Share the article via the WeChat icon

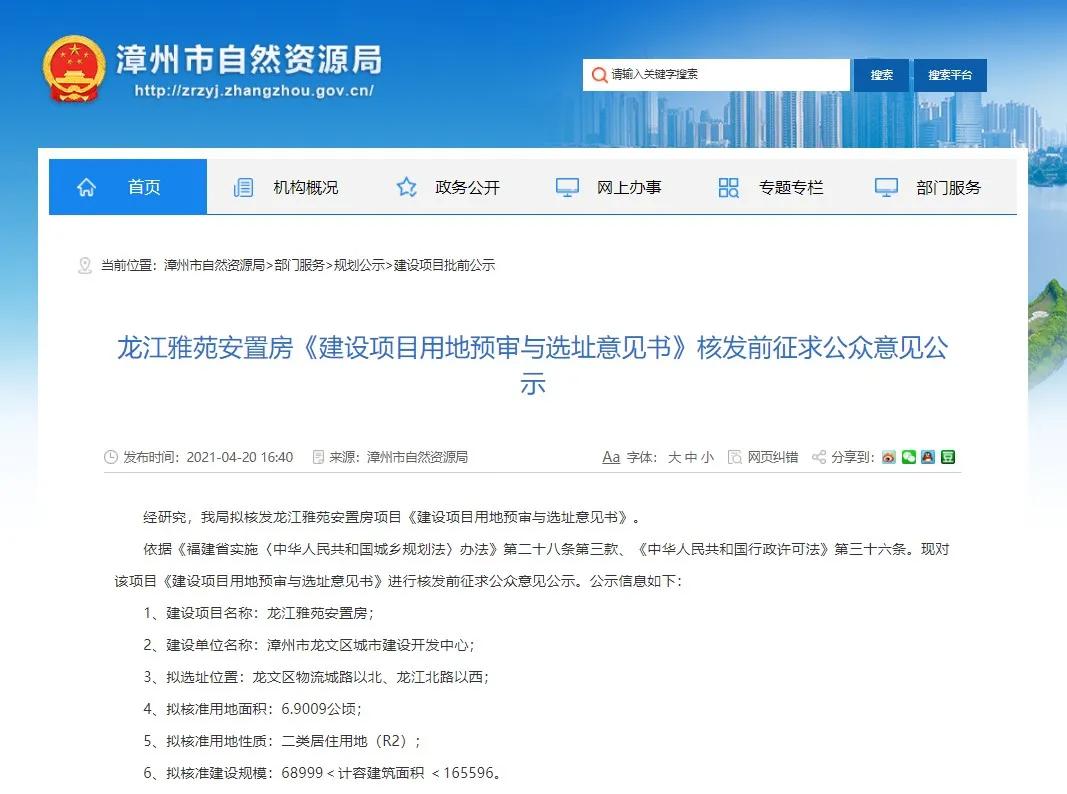tap(908, 457)
